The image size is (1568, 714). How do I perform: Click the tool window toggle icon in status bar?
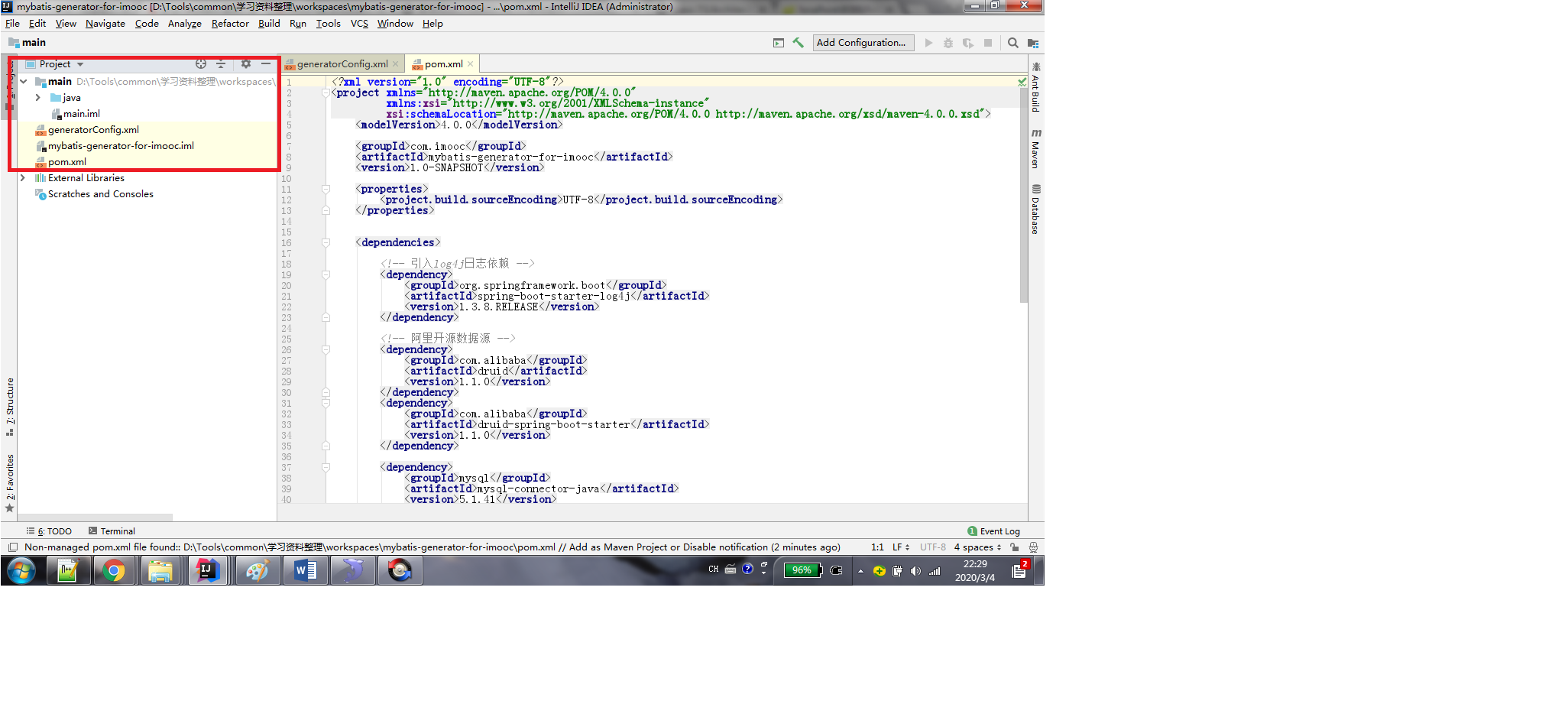13,547
